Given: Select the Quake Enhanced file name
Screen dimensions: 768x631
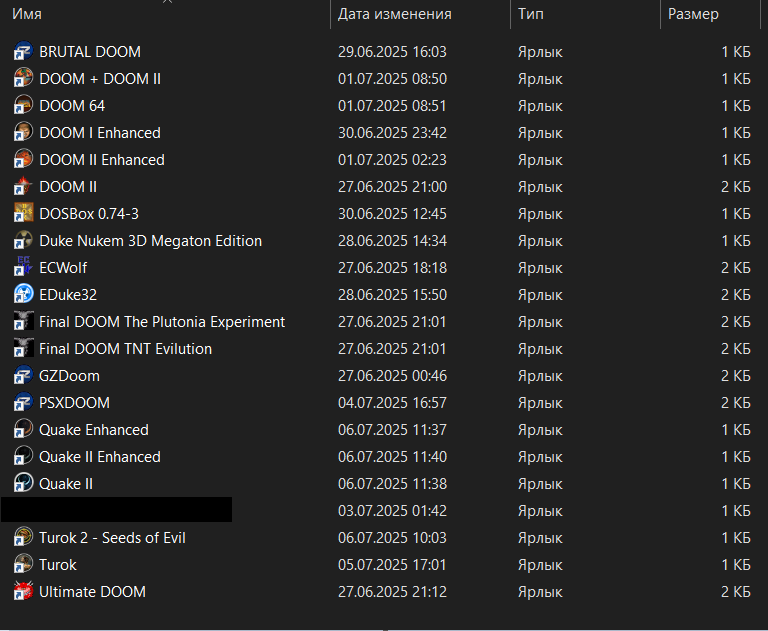Looking at the screenshot, I should pos(94,430).
